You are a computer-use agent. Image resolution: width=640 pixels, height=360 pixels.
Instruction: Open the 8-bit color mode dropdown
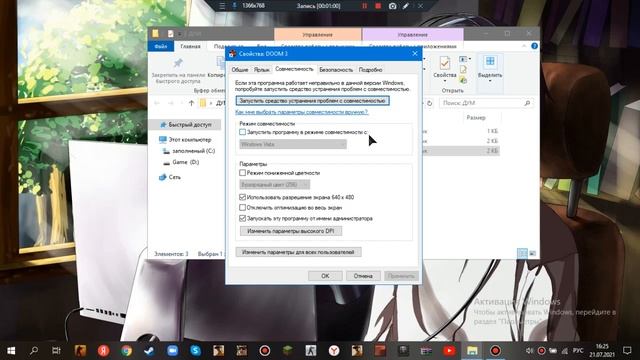(x=274, y=185)
